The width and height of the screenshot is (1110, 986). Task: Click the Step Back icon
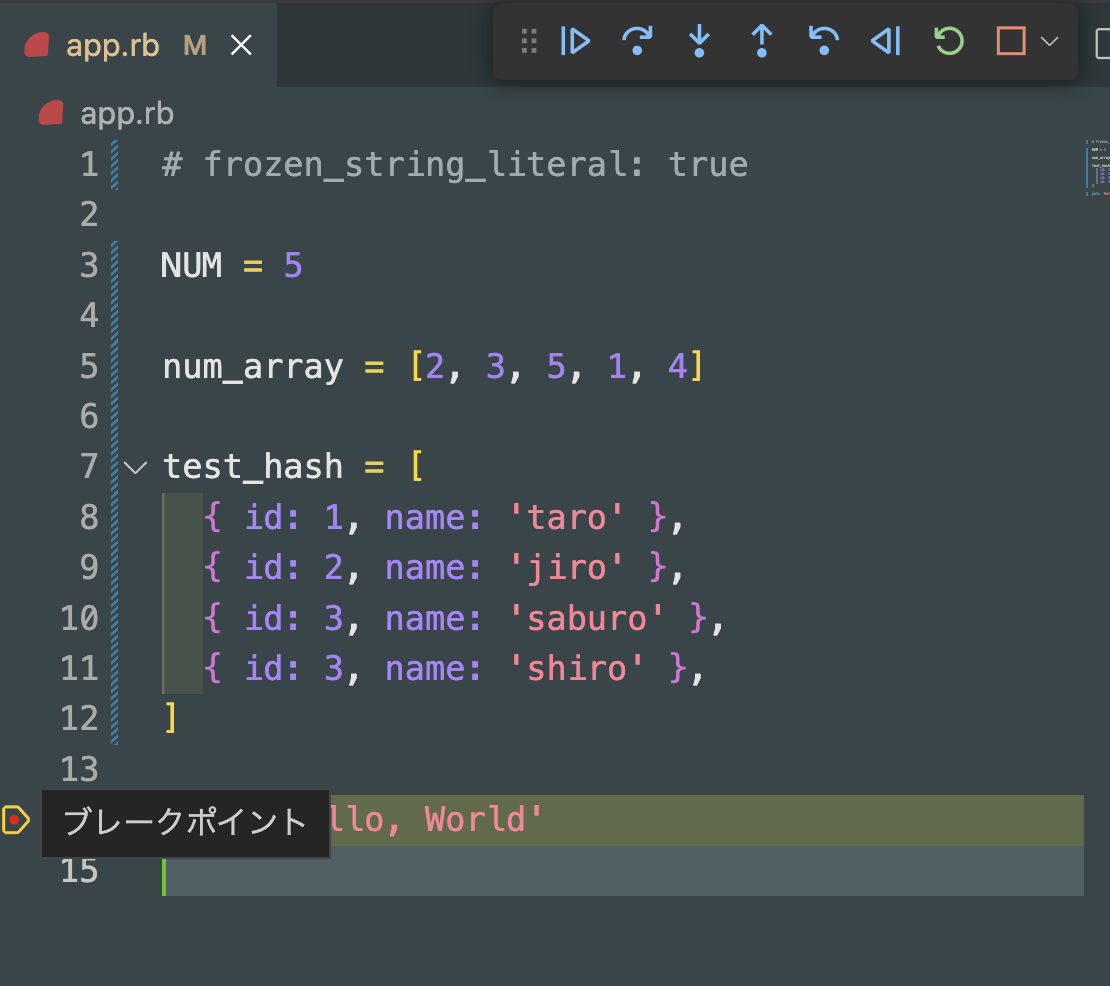tap(823, 42)
